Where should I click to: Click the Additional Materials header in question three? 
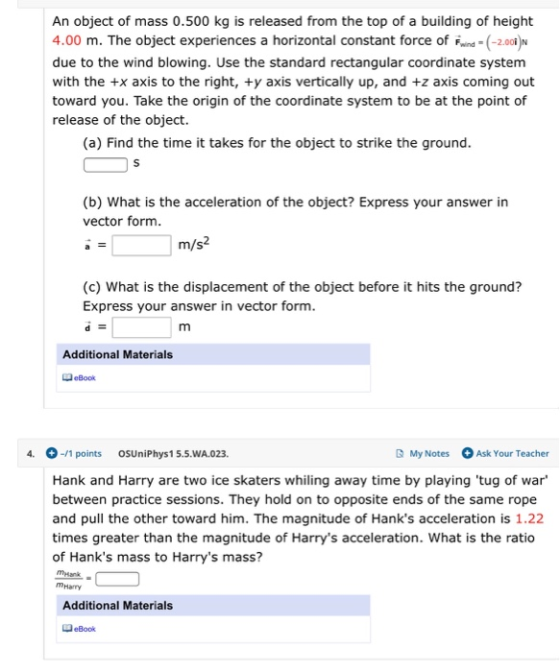click(213, 354)
